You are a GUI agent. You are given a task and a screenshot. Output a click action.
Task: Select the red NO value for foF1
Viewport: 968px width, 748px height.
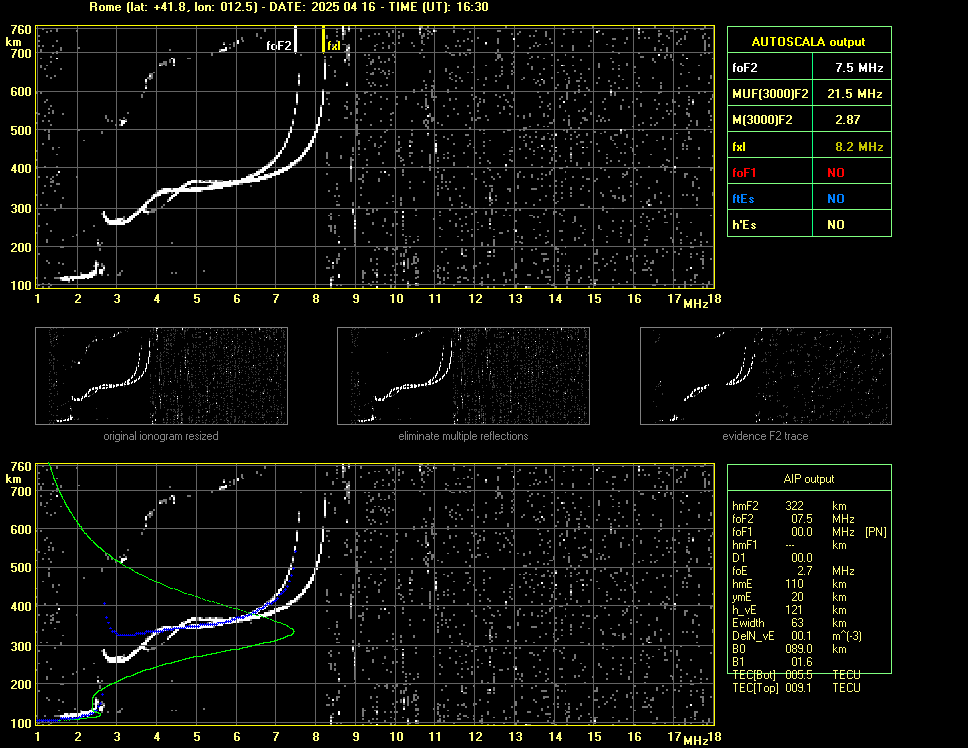click(x=836, y=173)
